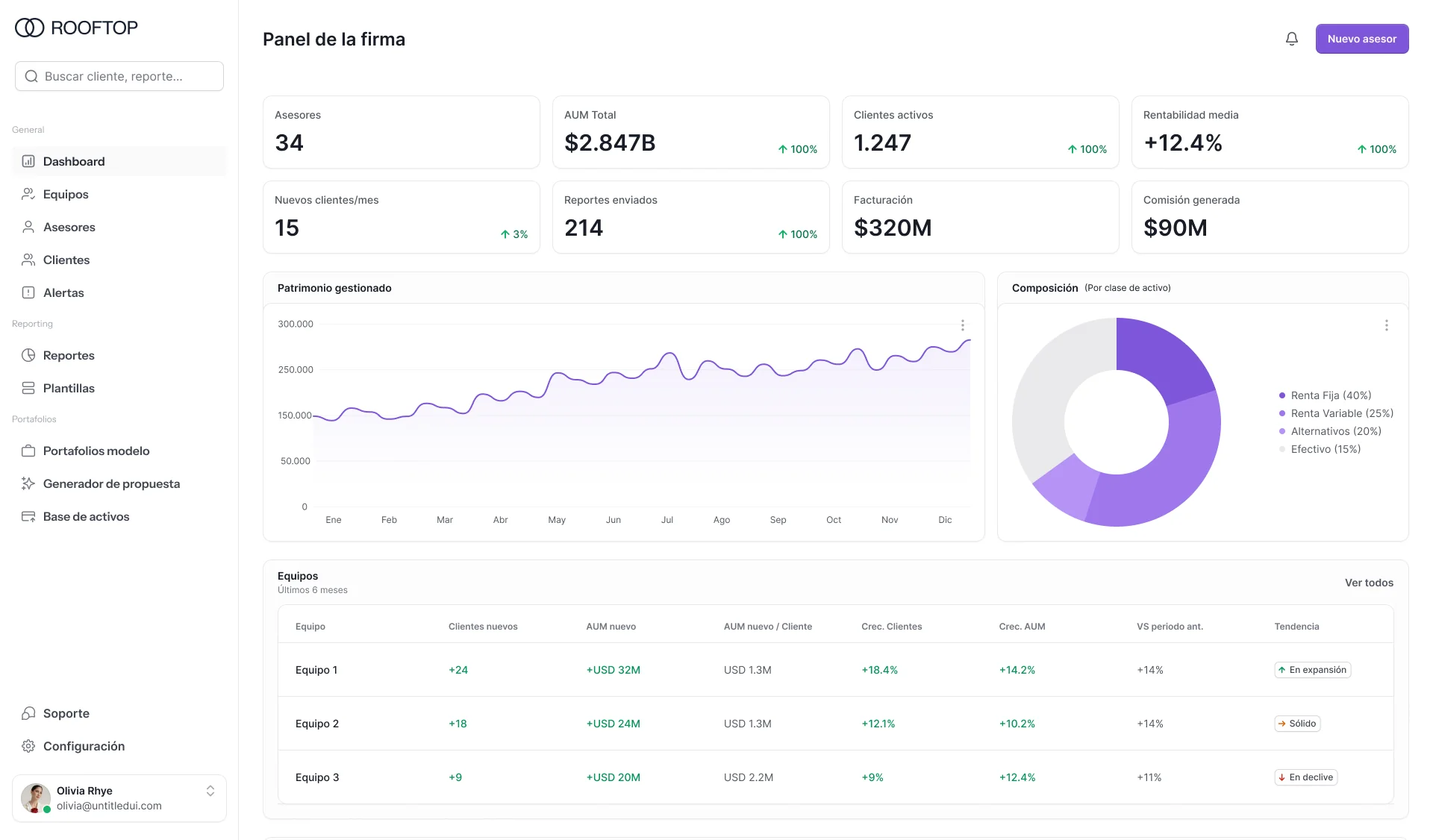1433x840 pixels.
Task: Click USD 2.2M value
Action: (x=749, y=777)
